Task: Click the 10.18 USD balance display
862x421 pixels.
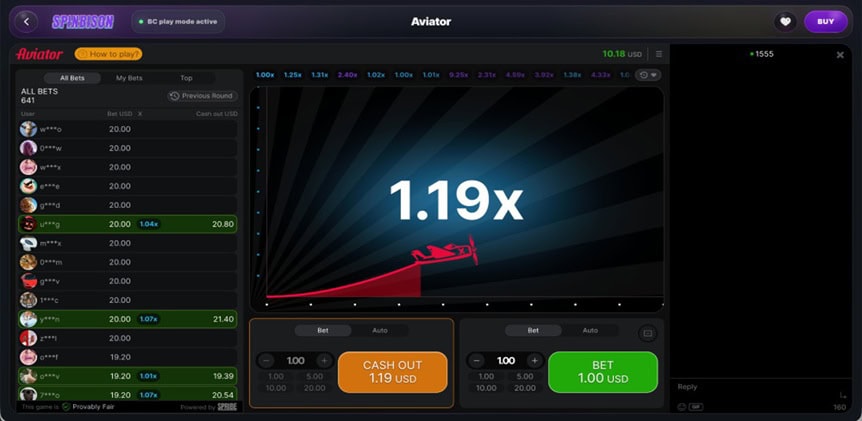Action: coord(622,54)
